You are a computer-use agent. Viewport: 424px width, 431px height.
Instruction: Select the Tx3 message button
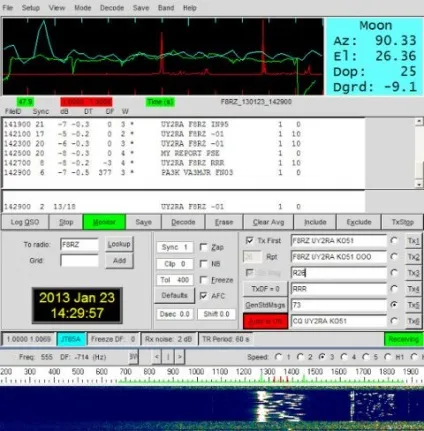[x=413, y=273]
